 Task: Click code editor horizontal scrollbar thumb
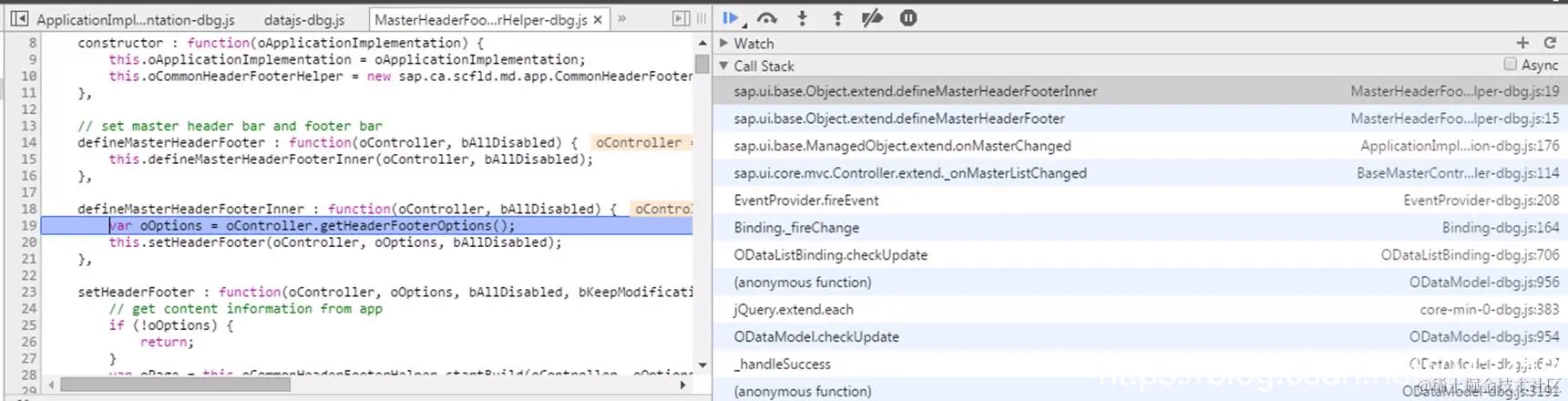click(175, 385)
